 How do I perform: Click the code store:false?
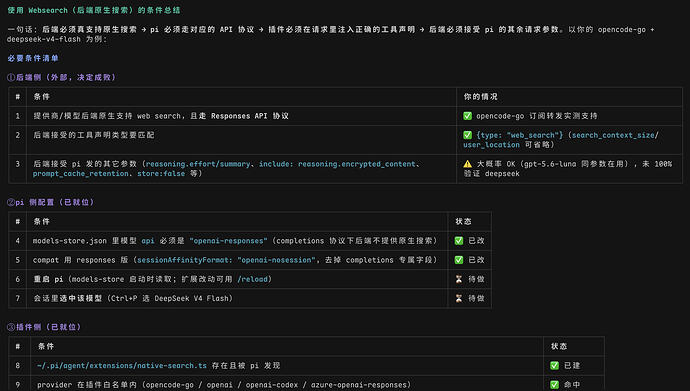pyautogui.click(x=161, y=173)
